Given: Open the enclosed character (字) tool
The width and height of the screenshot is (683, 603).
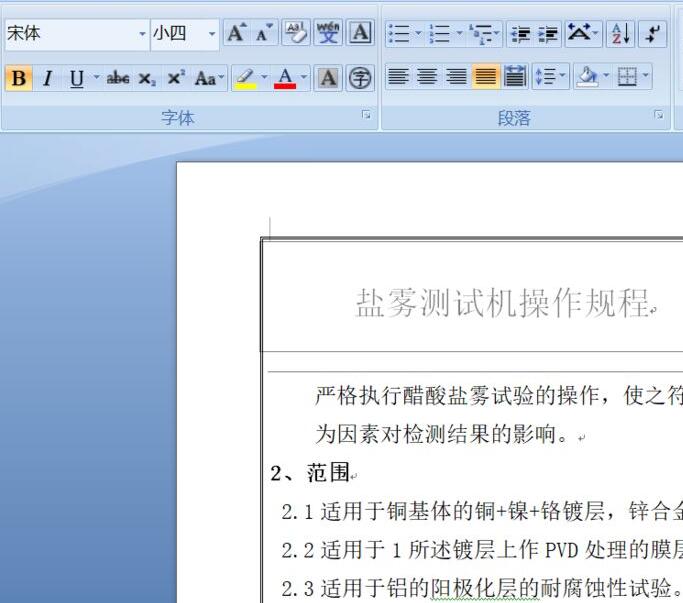Looking at the screenshot, I should coord(360,78).
